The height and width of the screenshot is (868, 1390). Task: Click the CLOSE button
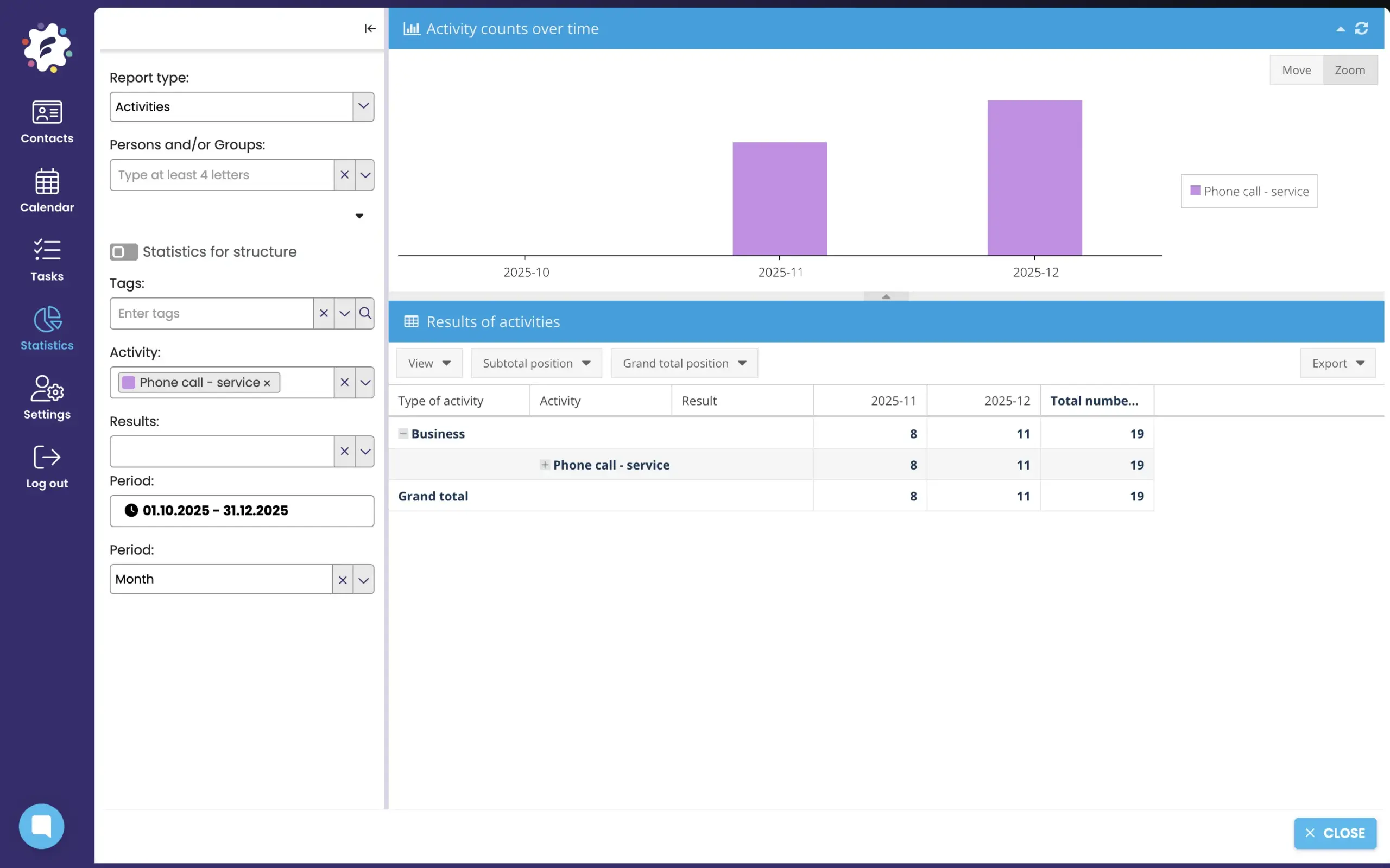(1335, 833)
